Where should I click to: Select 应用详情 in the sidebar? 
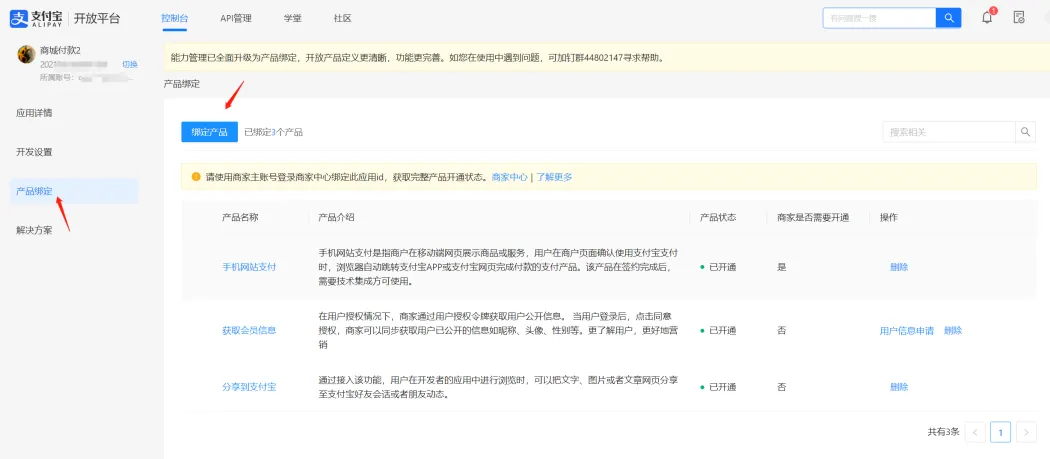pos(34,113)
